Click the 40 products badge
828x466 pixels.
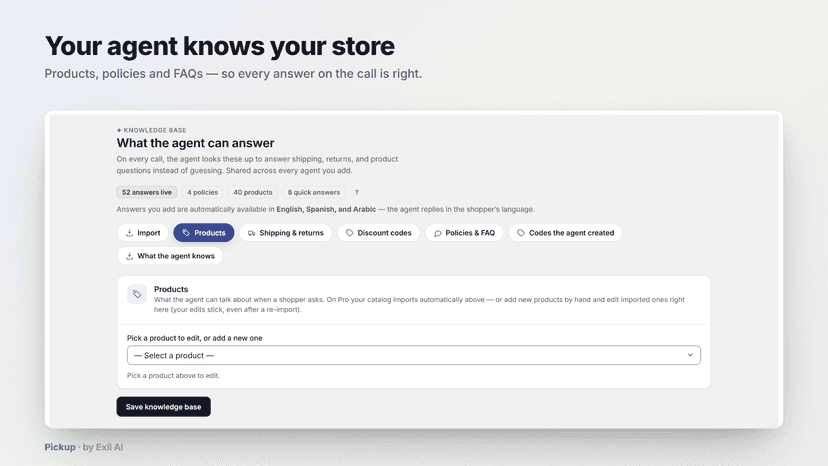[253, 192]
